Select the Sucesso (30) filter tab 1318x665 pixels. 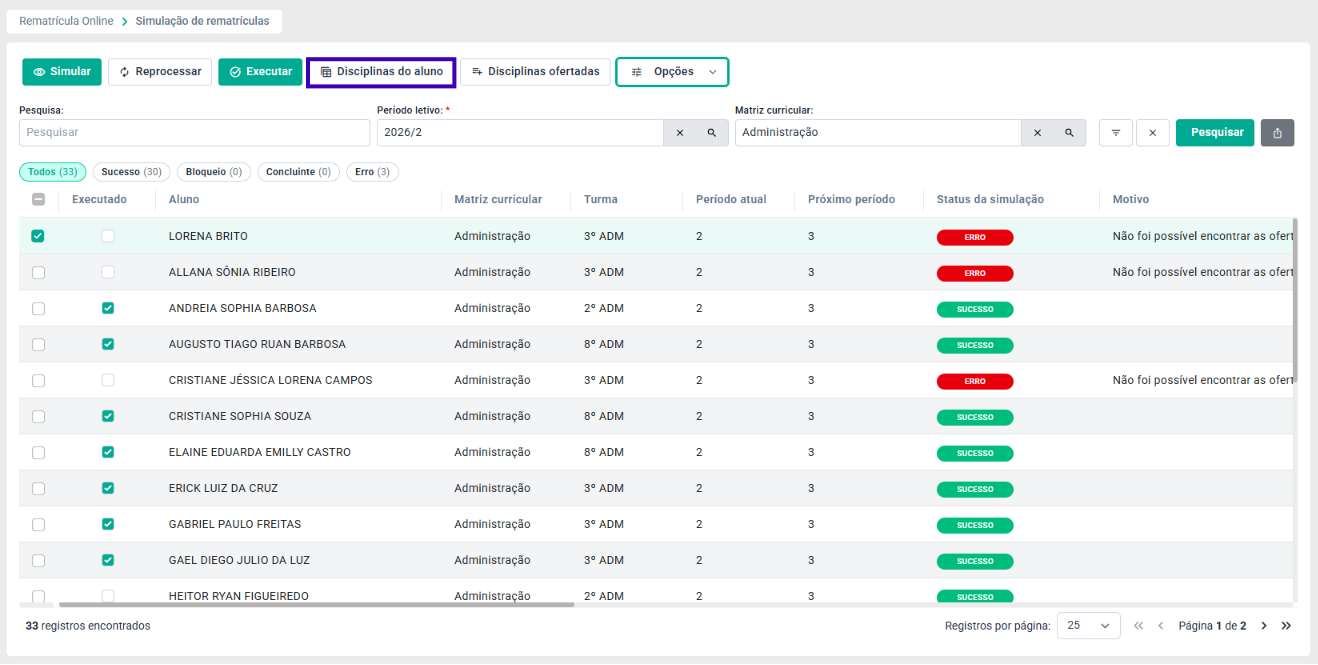point(132,172)
